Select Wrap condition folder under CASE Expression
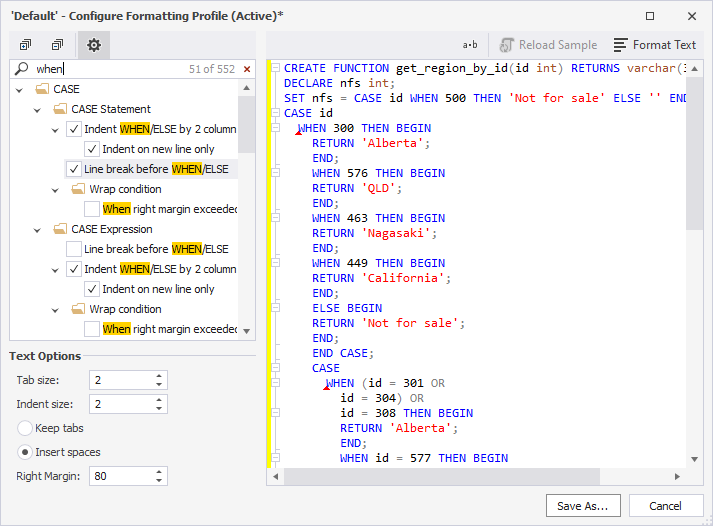713x526 pixels. 116,309
